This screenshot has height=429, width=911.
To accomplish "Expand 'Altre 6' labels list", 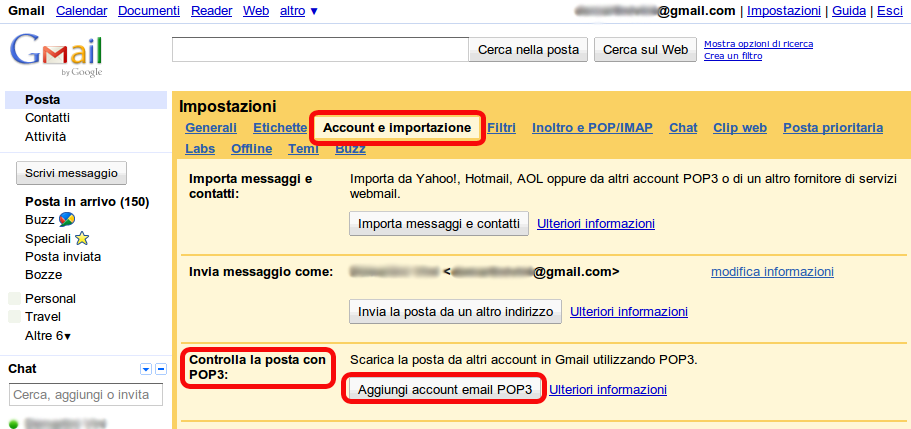I will (48, 335).
